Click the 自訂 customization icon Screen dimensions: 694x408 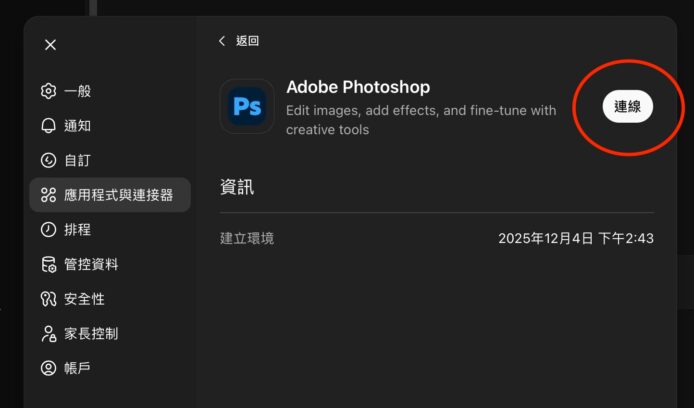pyautogui.click(x=48, y=160)
